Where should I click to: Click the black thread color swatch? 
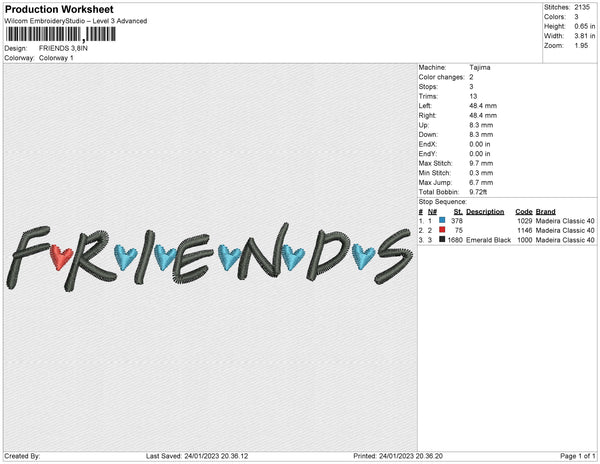click(442, 239)
